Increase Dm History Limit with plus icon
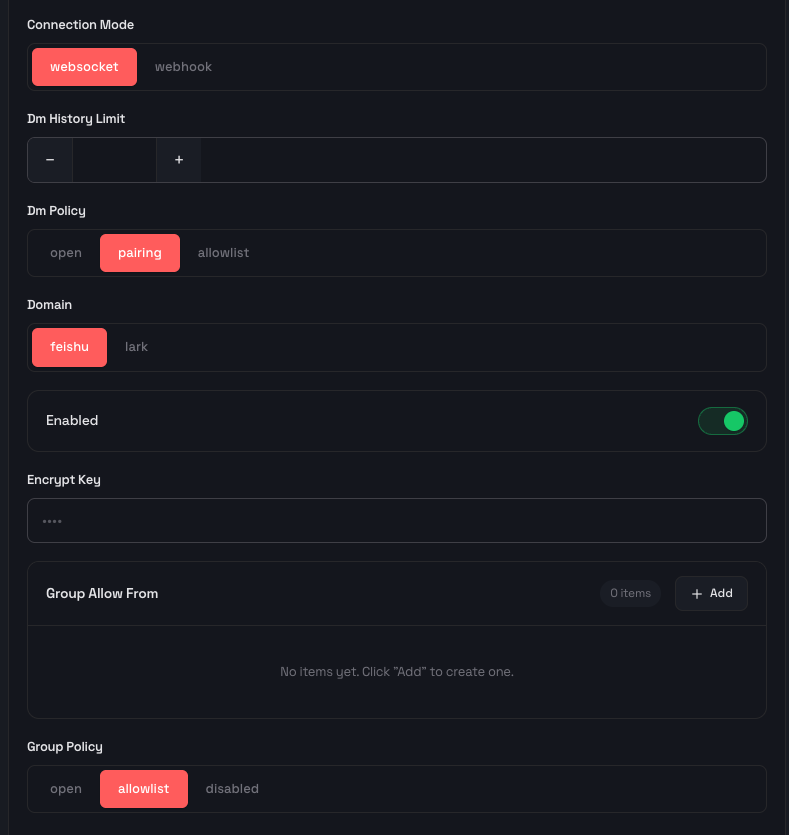The width and height of the screenshot is (789, 835). [x=179, y=160]
